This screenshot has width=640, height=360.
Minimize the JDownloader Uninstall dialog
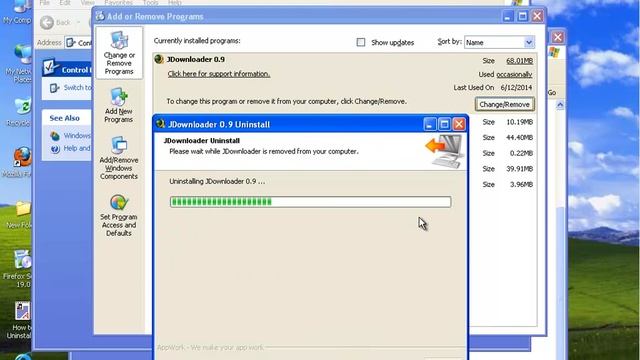(x=429, y=124)
